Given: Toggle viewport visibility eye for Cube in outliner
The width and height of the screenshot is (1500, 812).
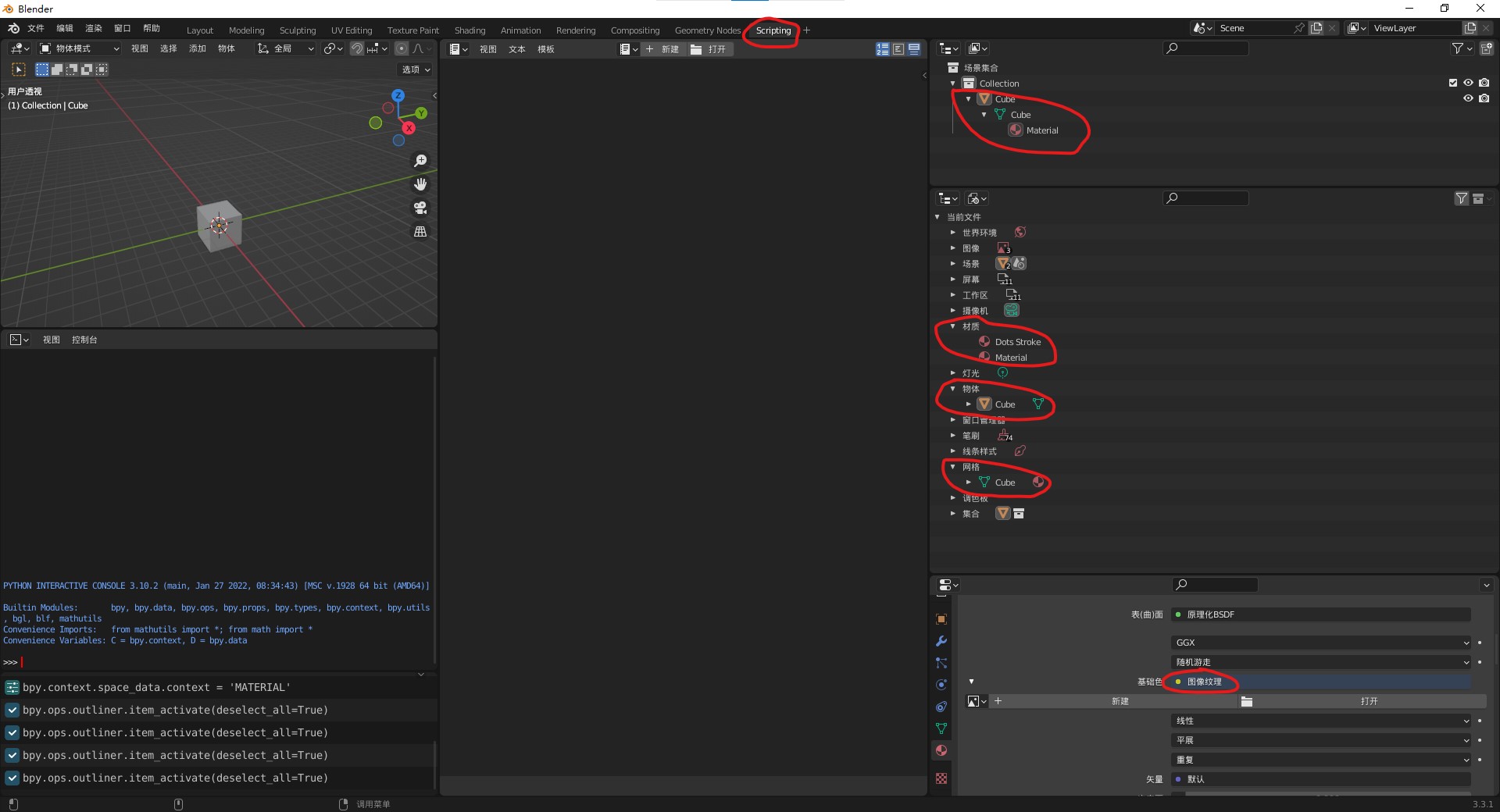Looking at the screenshot, I should pos(1469,98).
